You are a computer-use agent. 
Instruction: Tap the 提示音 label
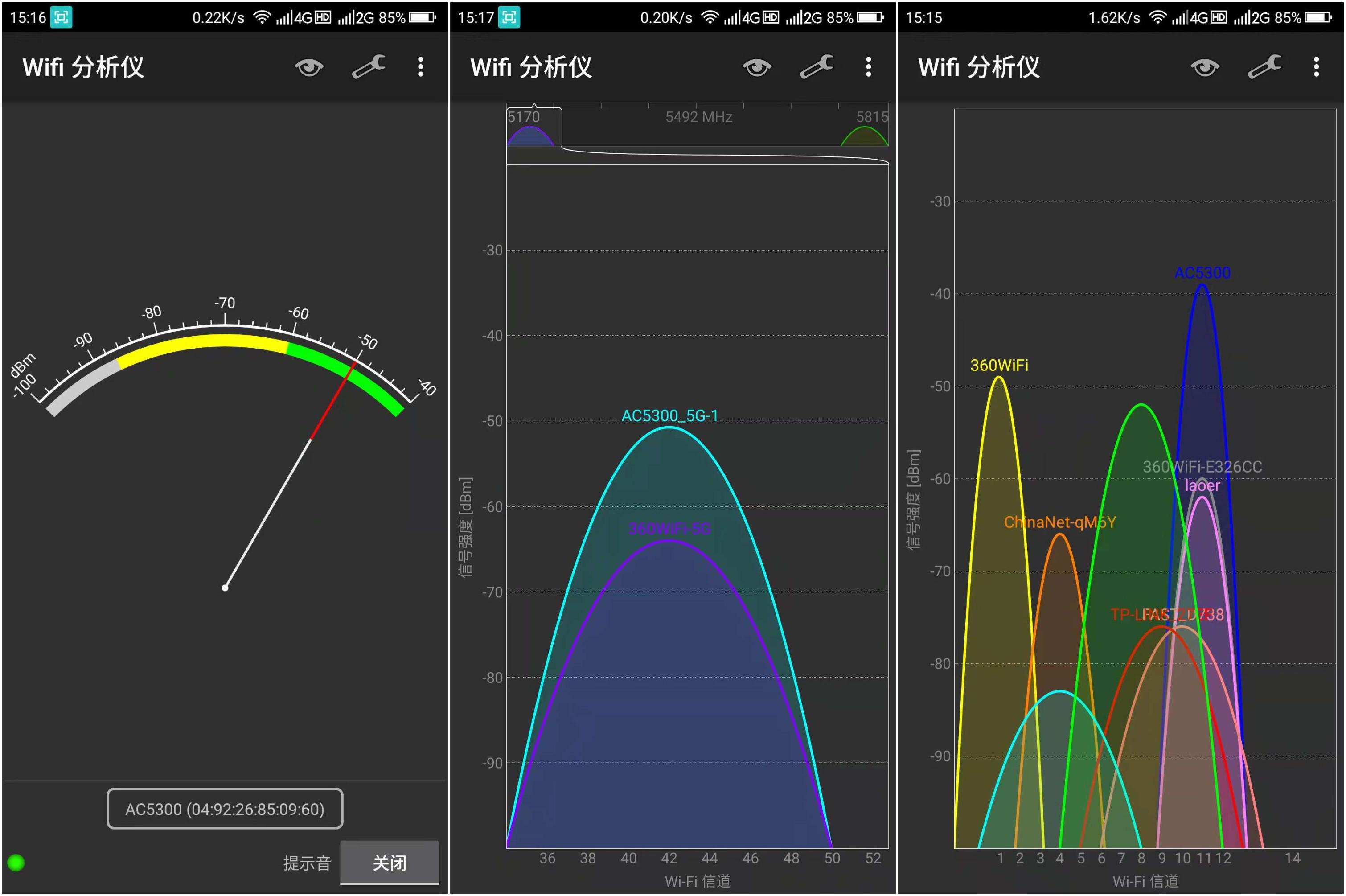(x=307, y=863)
